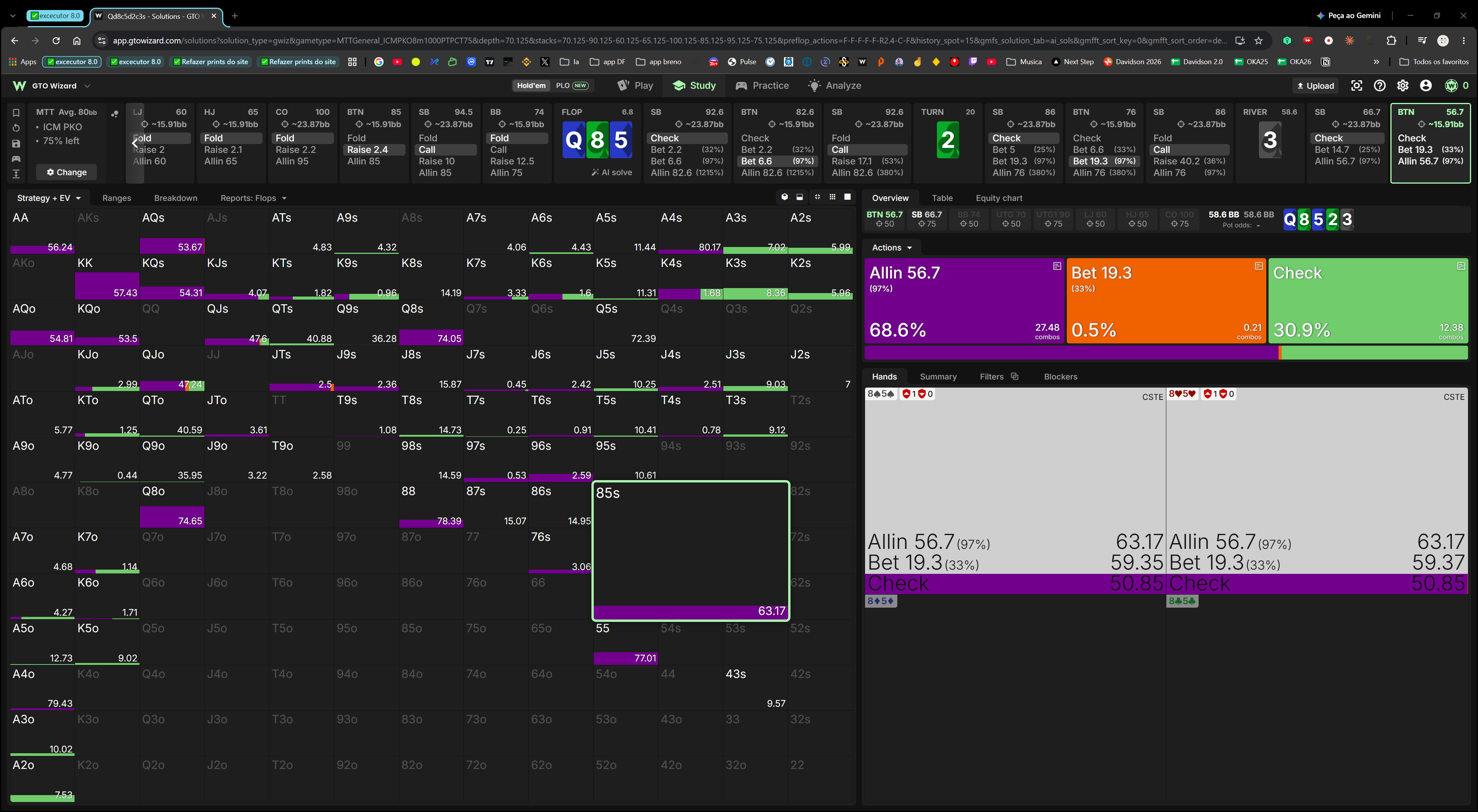Select the 3D cube matrix view mode

(784, 197)
